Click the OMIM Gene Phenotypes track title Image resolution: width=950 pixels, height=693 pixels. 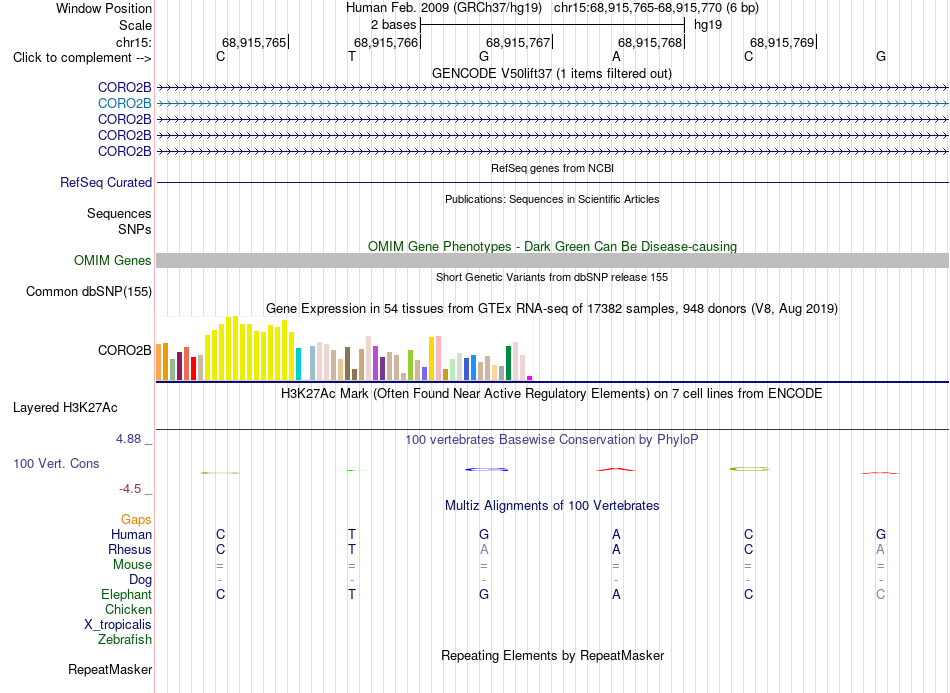(x=552, y=247)
